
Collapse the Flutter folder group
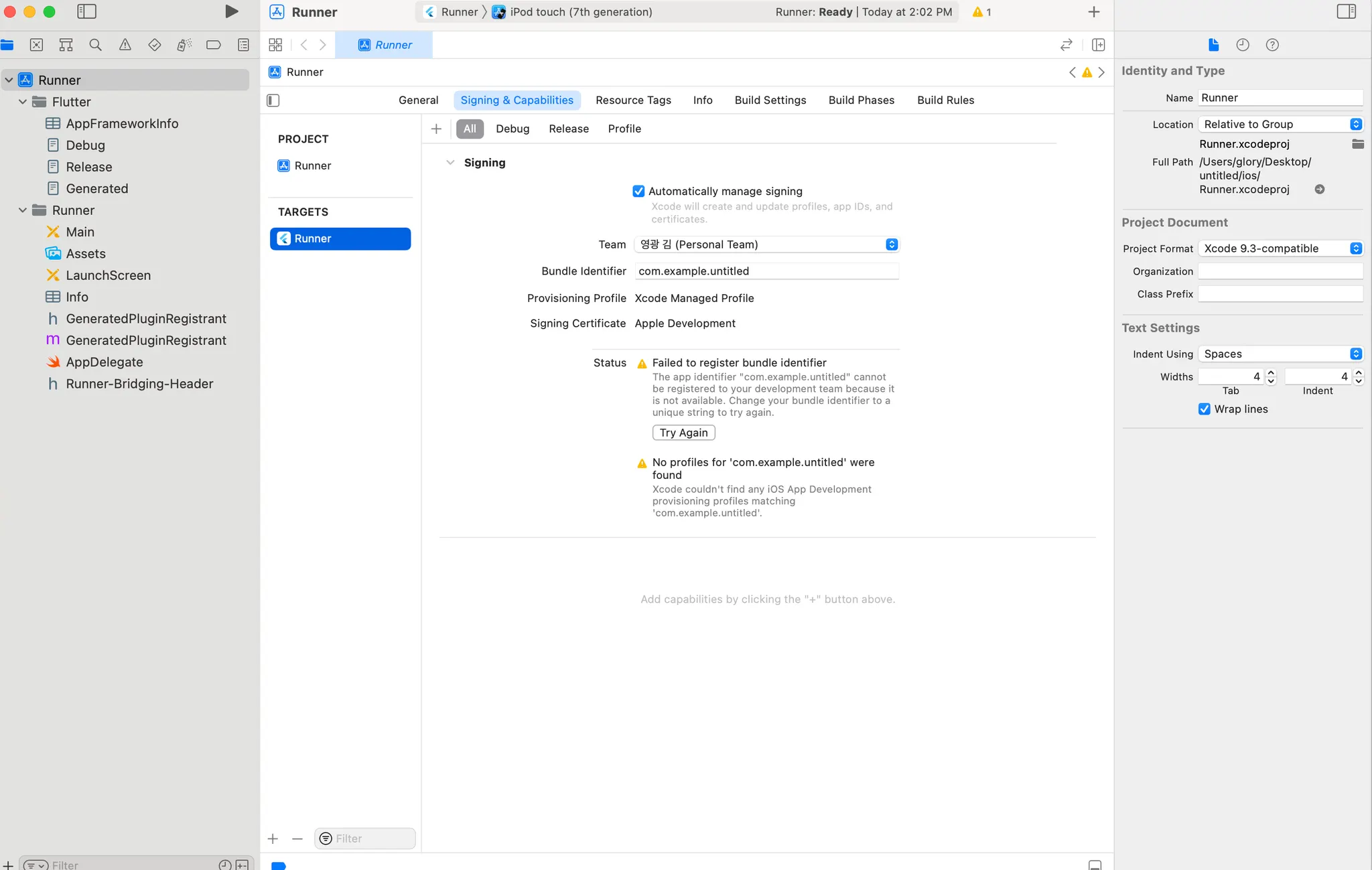pyautogui.click(x=23, y=102)
